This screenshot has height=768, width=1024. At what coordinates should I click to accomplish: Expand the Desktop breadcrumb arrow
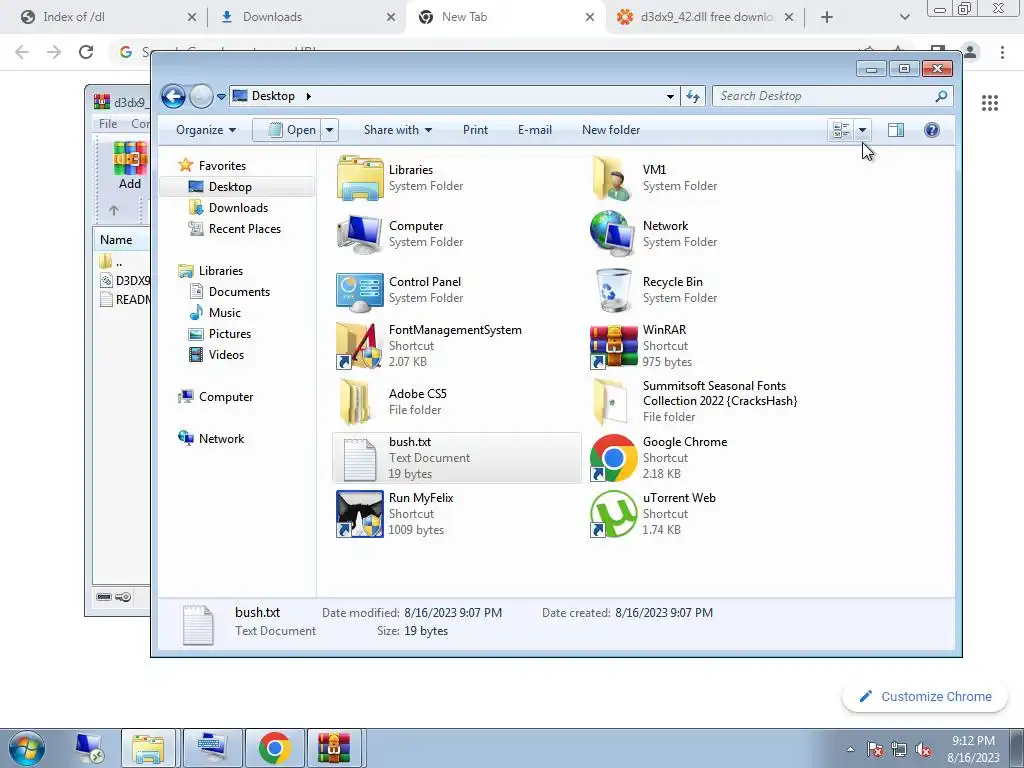[x=308, y=96]
